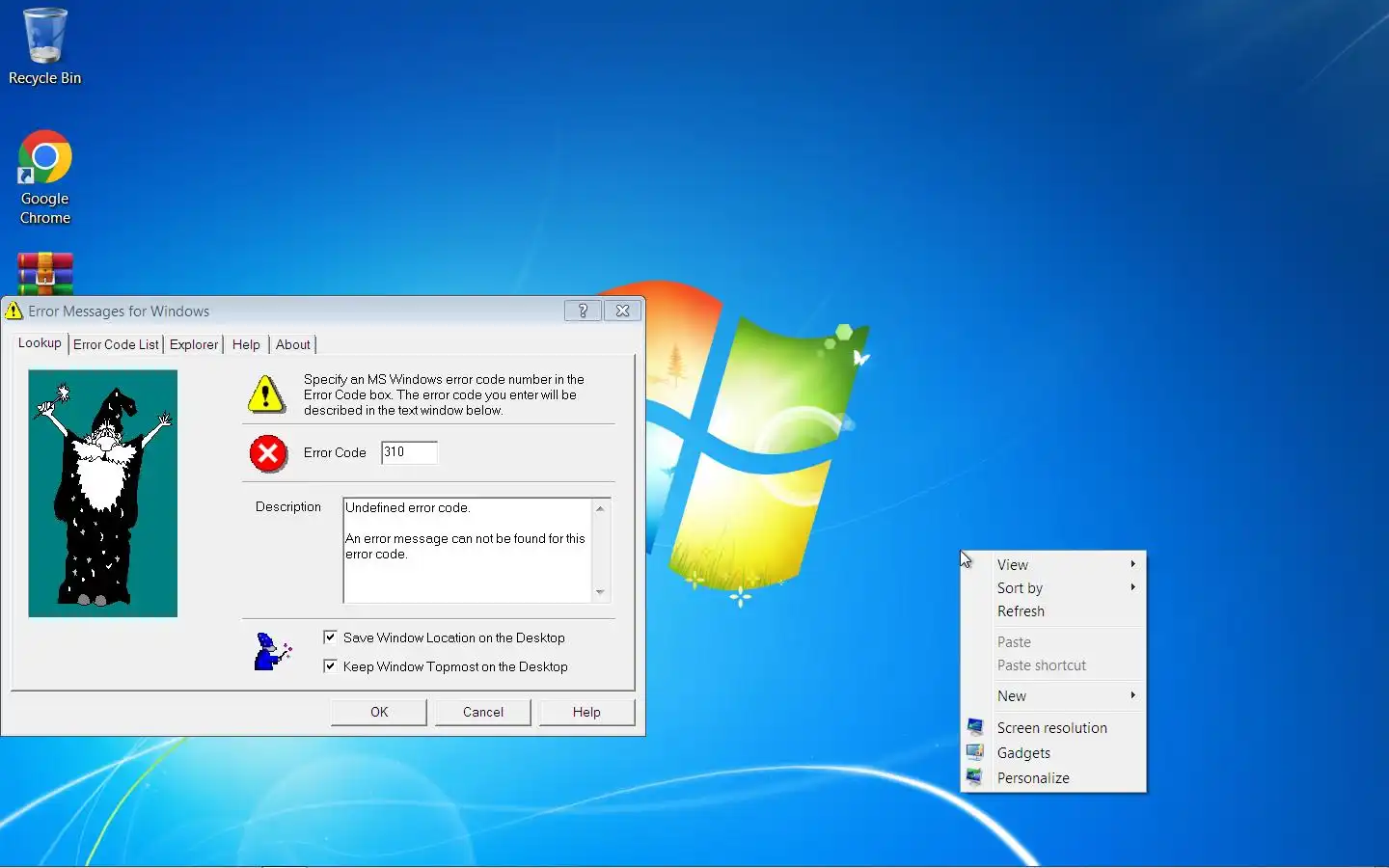This screenshot has width=1389, height=868.
Task: Switch to the Error Code List tab
Action: (116, 344)
